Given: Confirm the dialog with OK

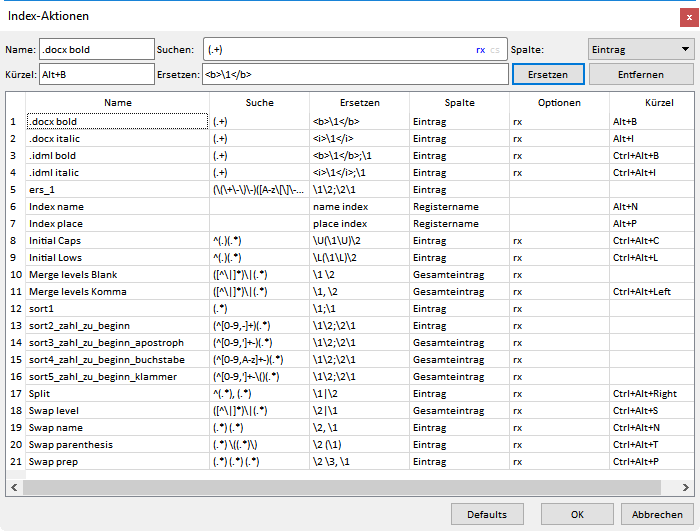Looking at the screenshot, I should pos(577,514).
